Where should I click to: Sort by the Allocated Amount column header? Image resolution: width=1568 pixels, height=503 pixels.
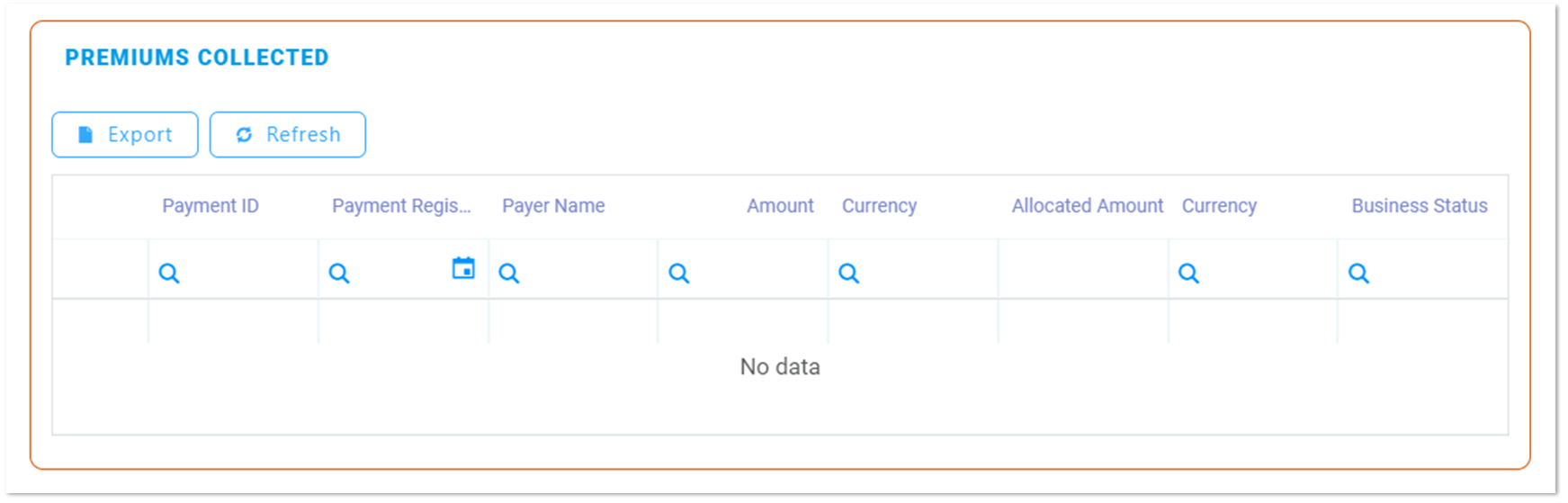click(x=1087, y=206)
